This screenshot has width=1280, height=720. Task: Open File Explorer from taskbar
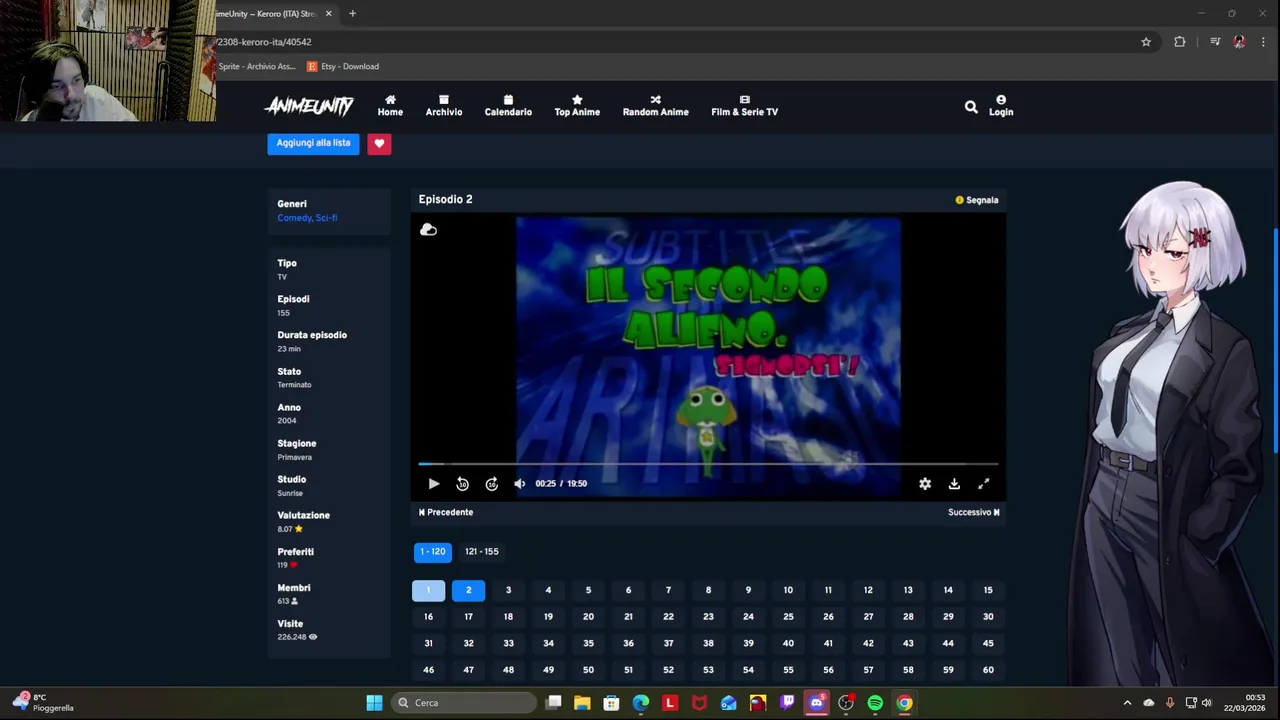(x=582, y=703)
